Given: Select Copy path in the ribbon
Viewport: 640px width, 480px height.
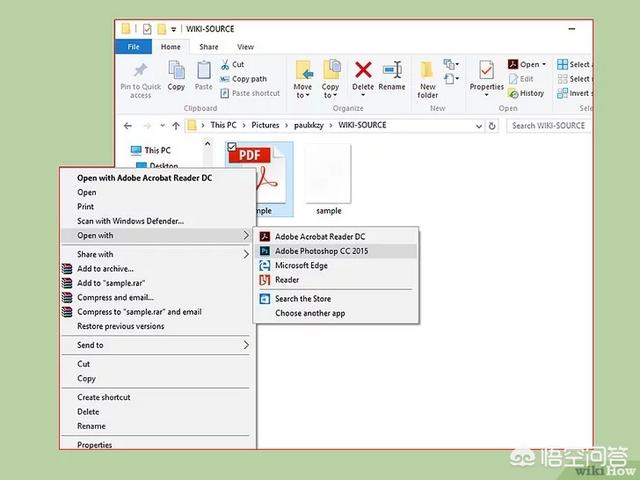Looking at the screenshot, I should [243, 79].
